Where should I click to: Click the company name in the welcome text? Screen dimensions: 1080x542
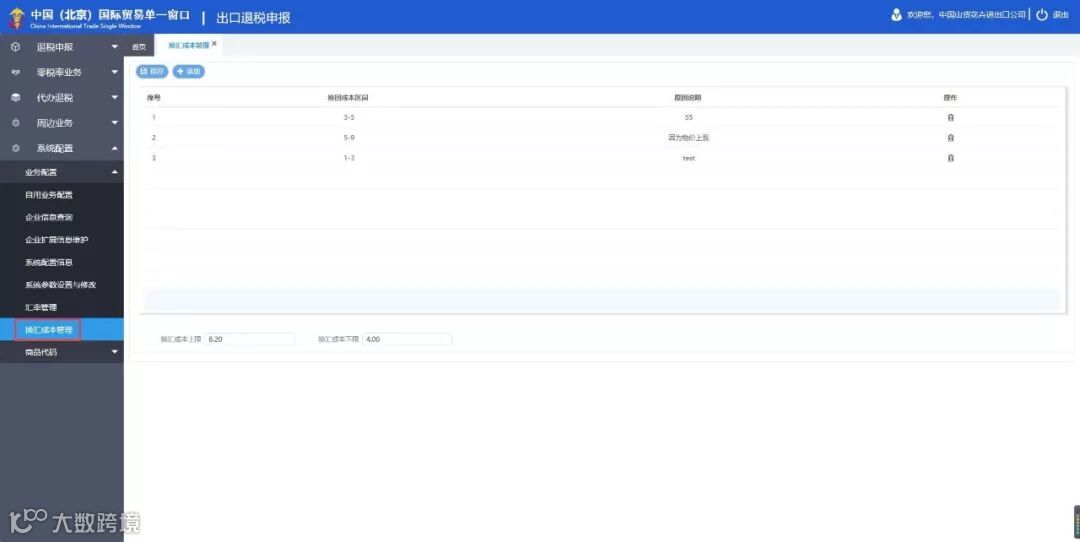click(982, 14)
